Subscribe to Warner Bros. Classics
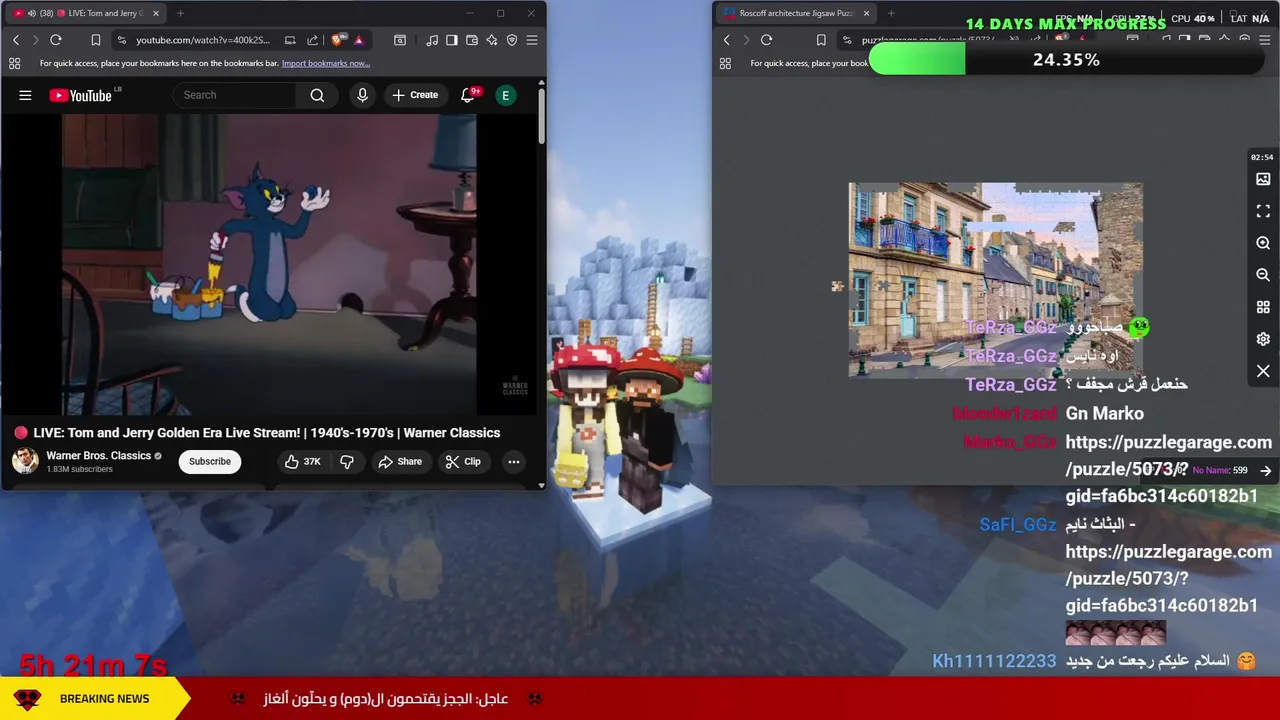 coord(210,461)
